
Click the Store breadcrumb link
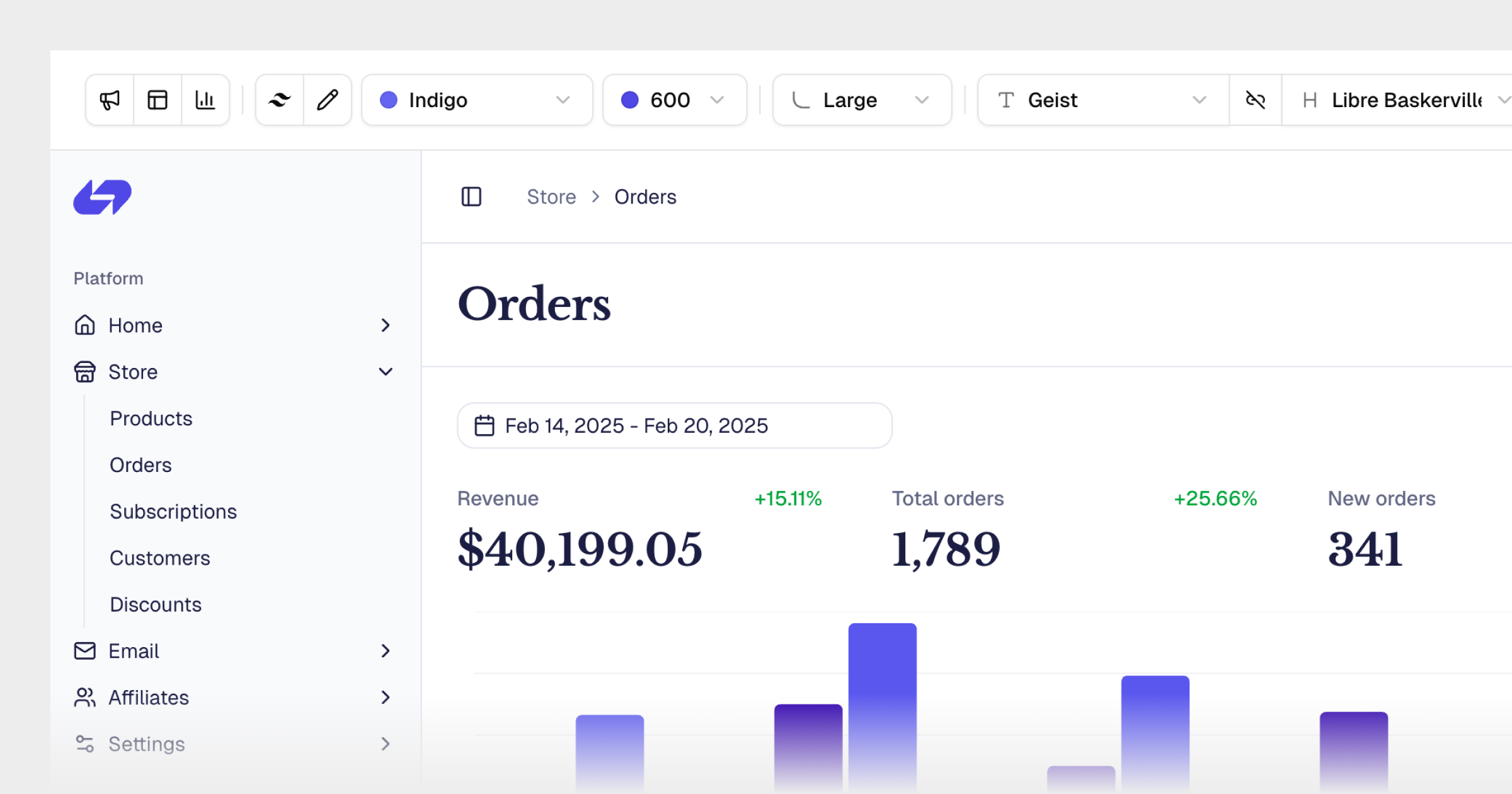[x=551, y=197]
